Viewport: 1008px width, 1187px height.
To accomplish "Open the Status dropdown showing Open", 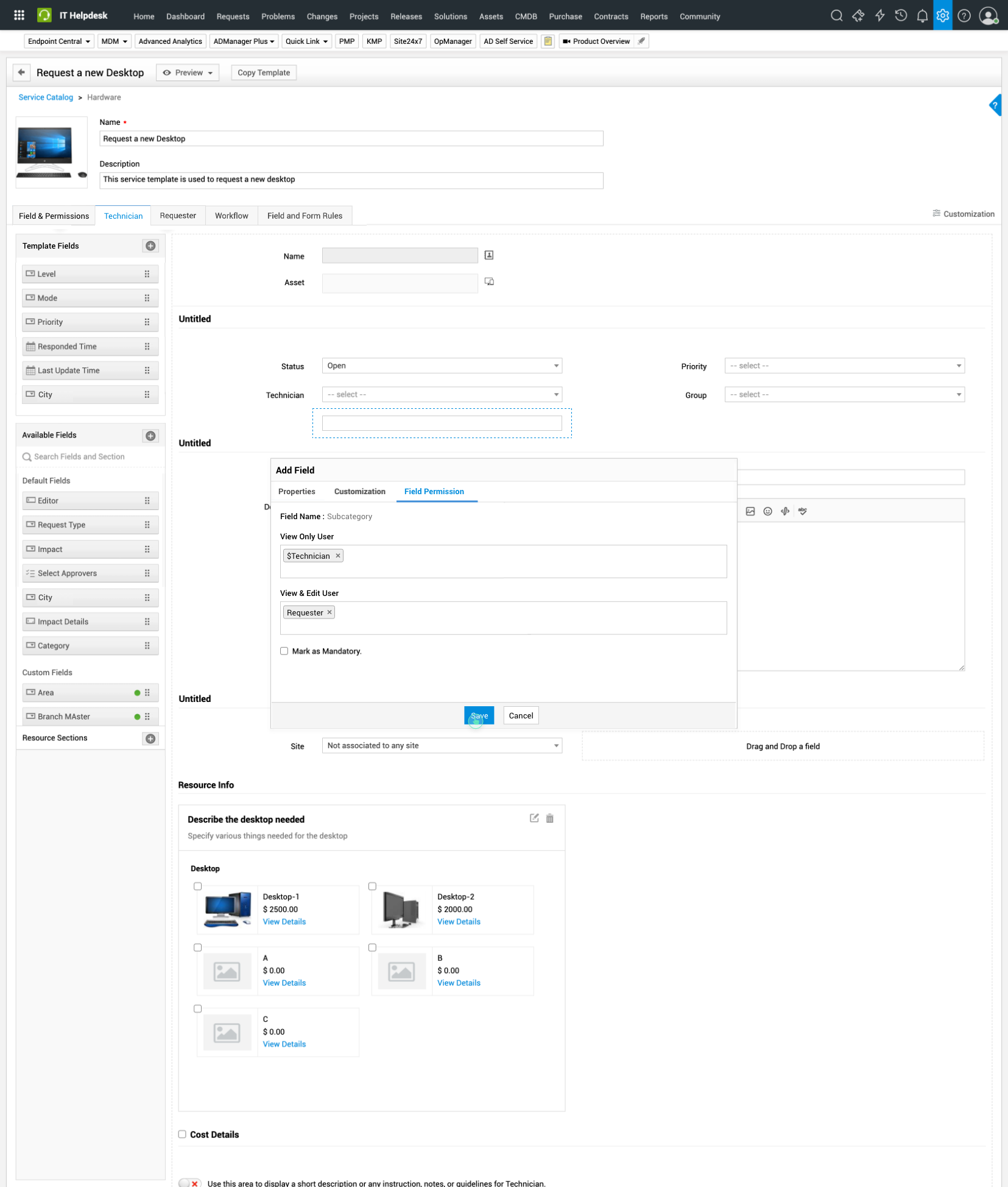I will (442, 366).
